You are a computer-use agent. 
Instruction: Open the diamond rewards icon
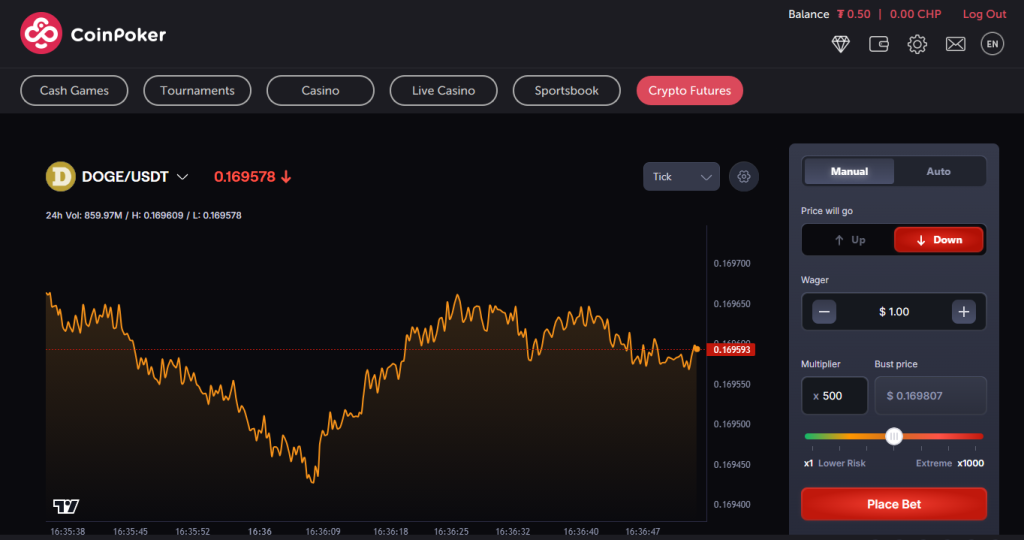point(840,44)
